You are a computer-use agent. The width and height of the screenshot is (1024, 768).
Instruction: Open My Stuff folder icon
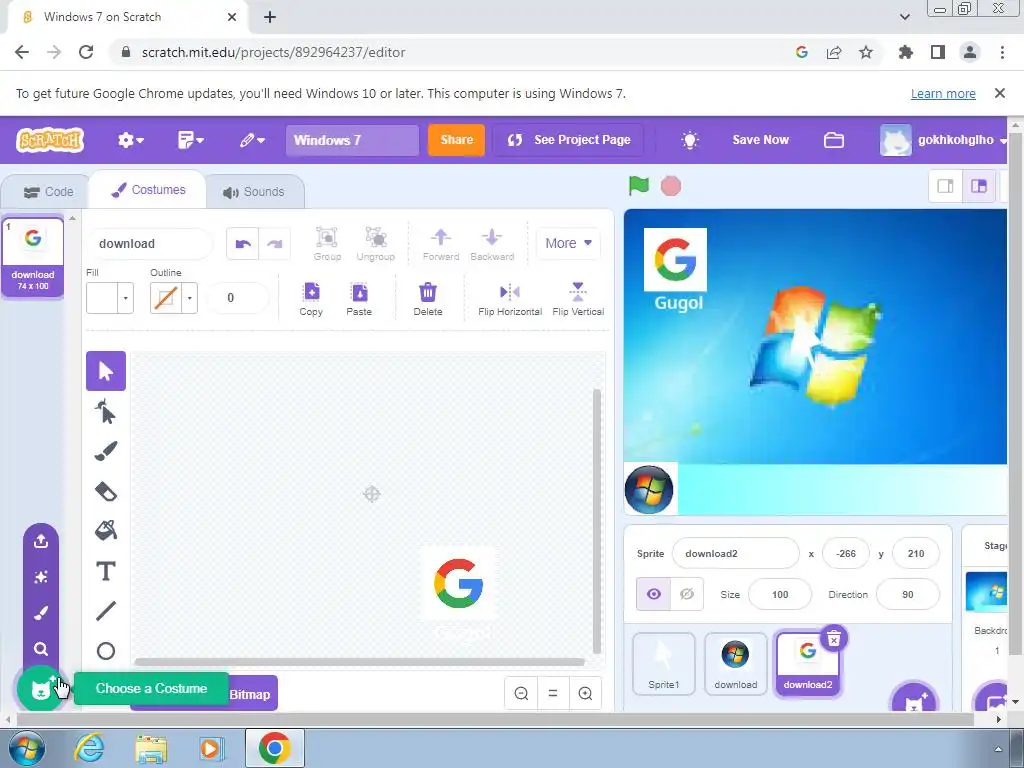point(834,140)
